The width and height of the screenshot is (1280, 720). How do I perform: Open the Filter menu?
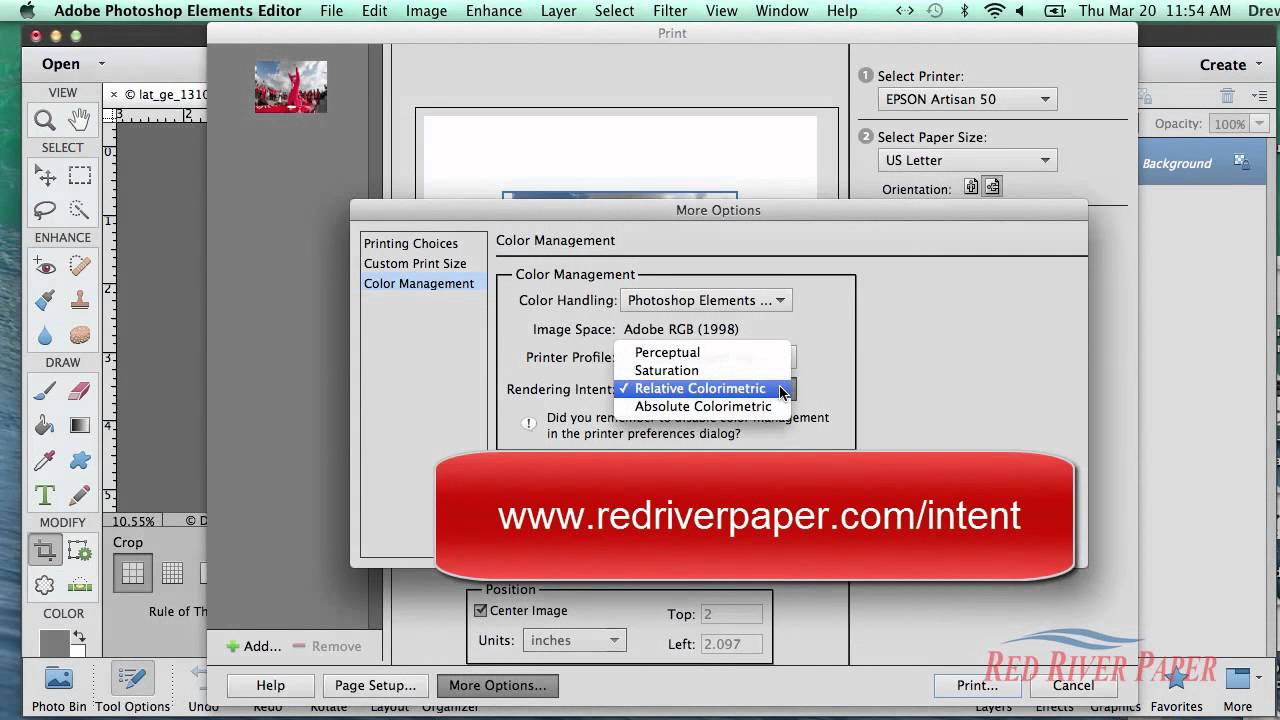tap(670, 11)
